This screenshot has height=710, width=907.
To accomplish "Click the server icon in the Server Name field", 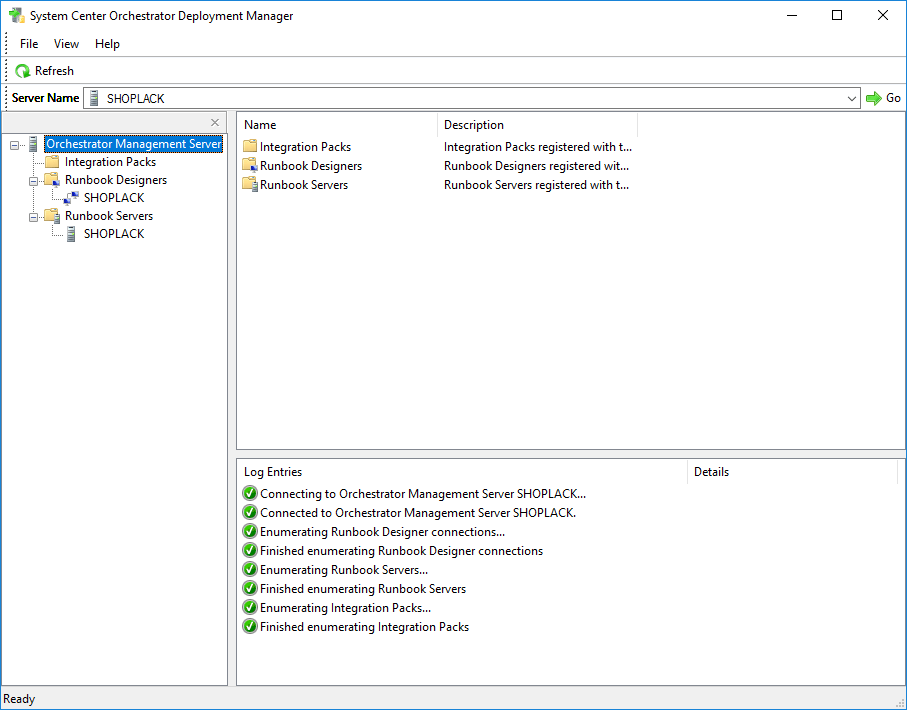I will (x=94, y=98).
